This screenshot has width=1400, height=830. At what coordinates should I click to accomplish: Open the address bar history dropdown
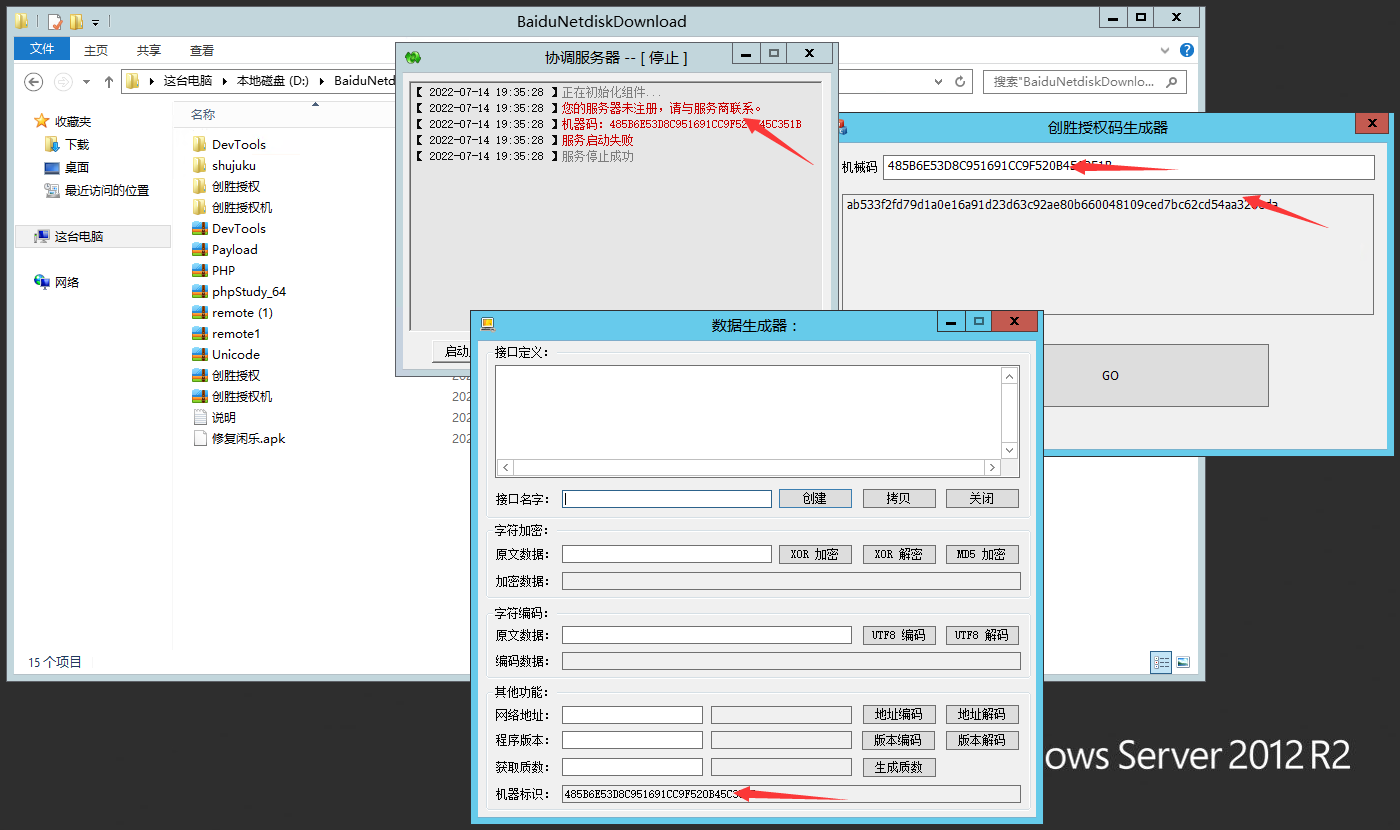tap(938, 82)
